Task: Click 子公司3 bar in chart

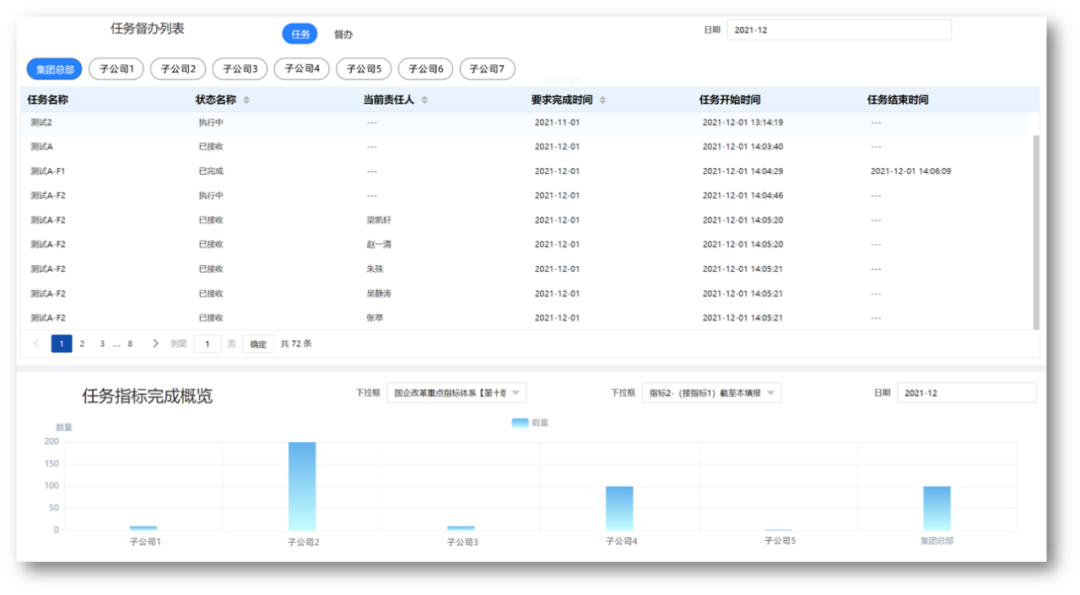Action: coord(461,528)
